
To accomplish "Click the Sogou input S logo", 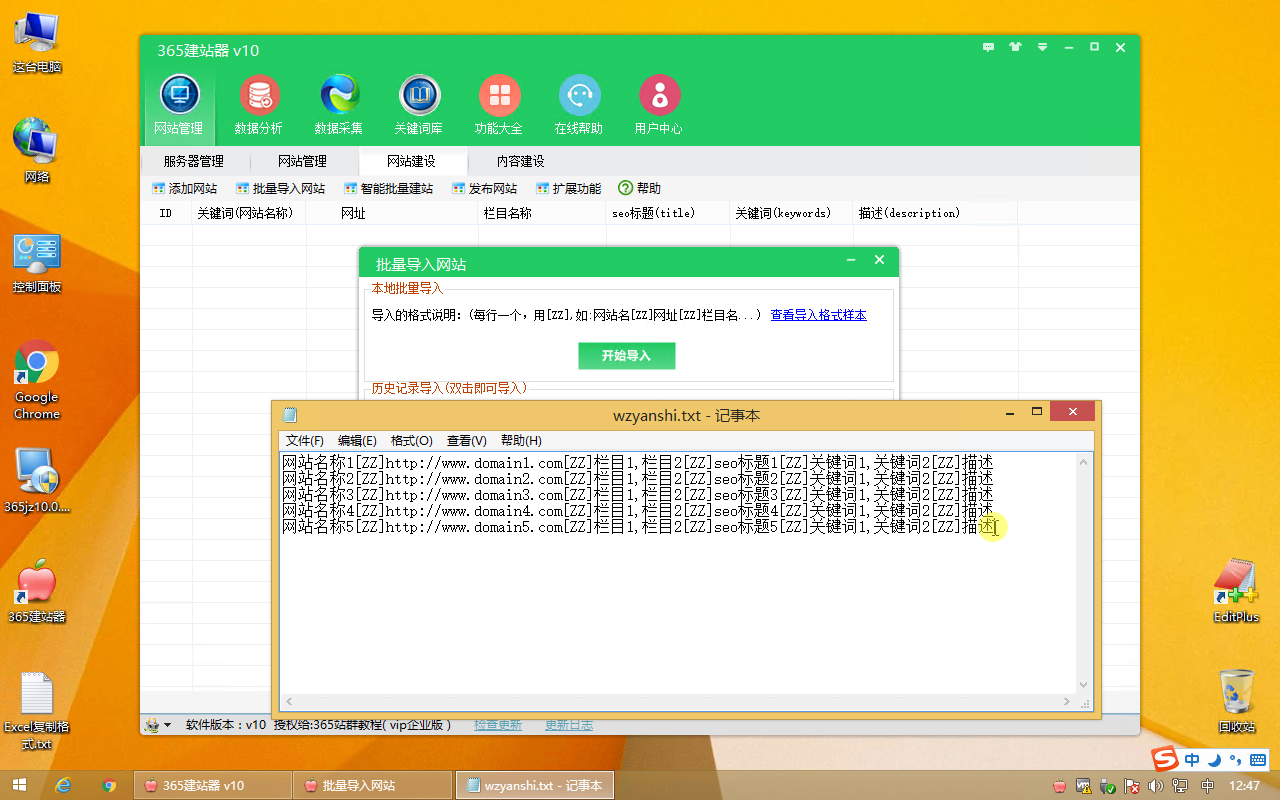I will [x=1163, y=759].
